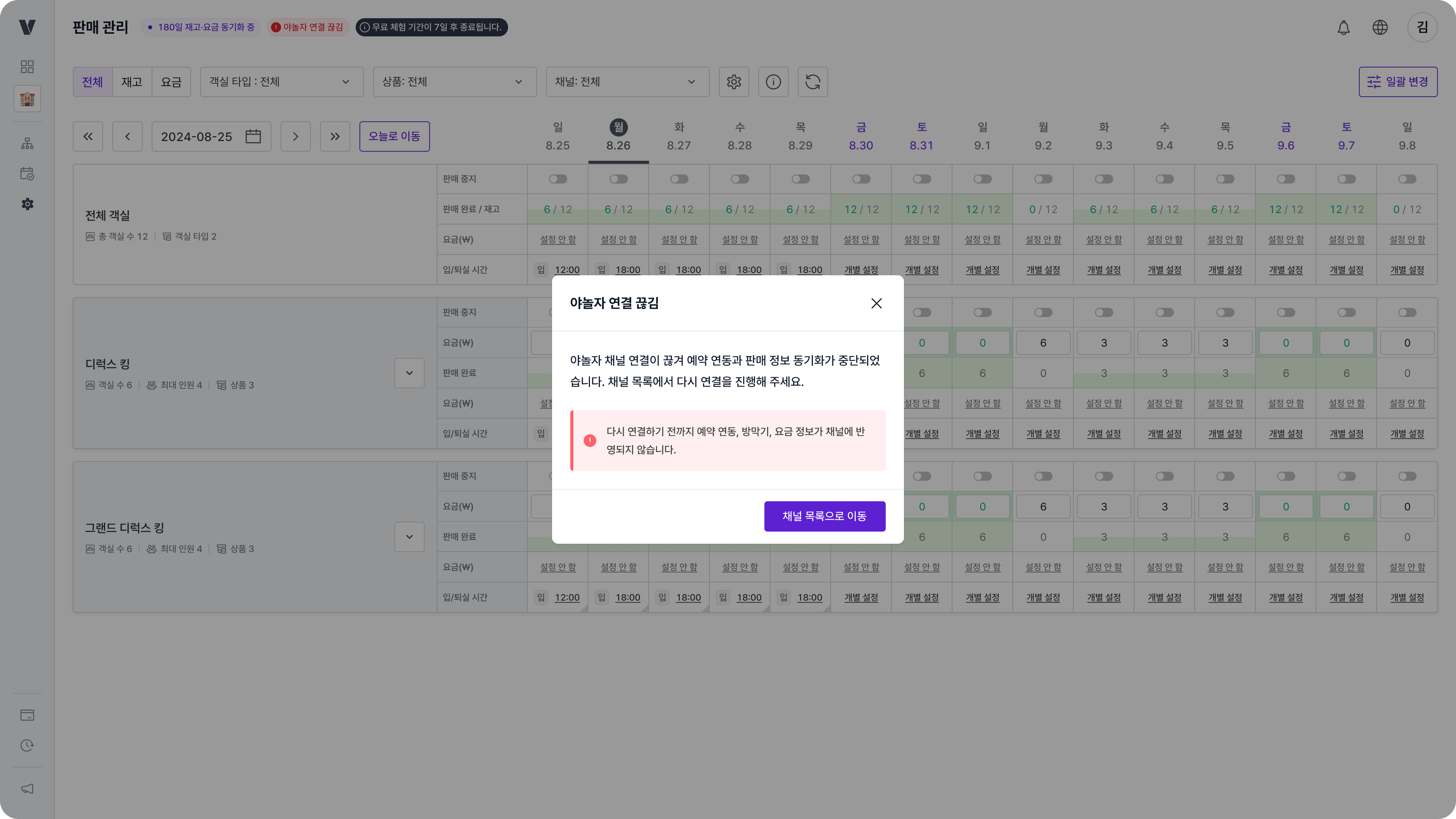Open the user avatar labeled 김
This screenshot has height=819, width=1456.
click(x=1422, y=27)
